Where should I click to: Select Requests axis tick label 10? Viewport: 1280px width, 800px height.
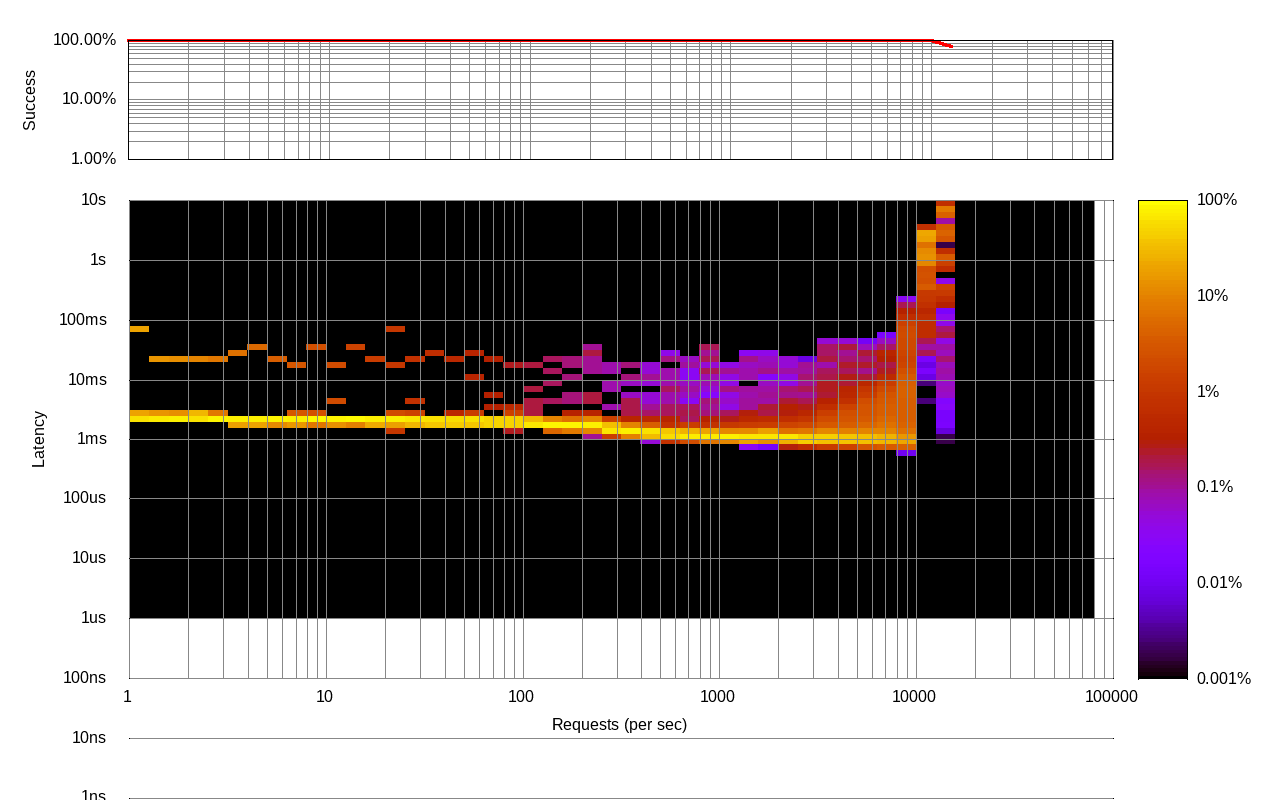324,697
